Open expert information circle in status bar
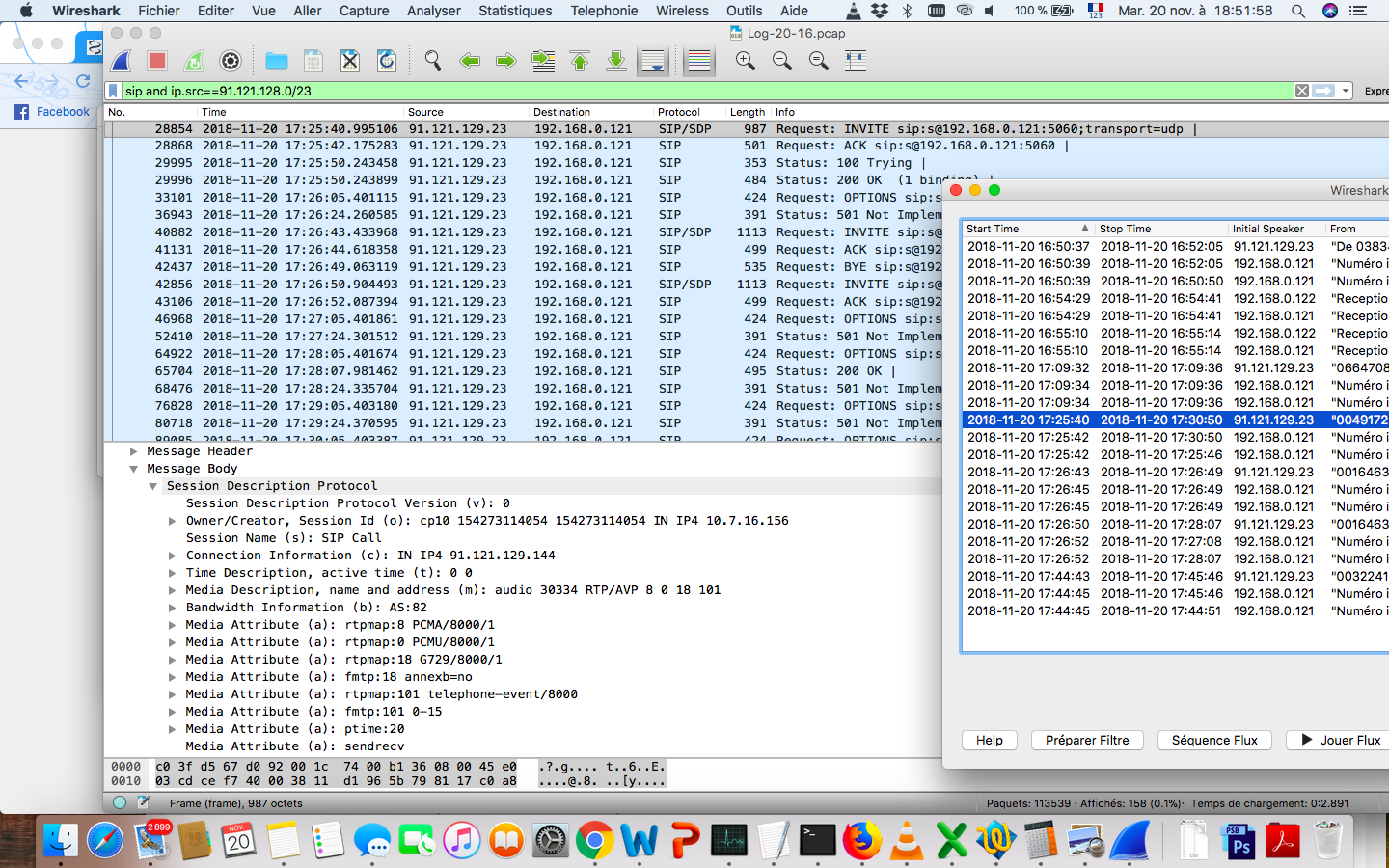Viewport: 1389px width, 868px height. click(120, 802)
